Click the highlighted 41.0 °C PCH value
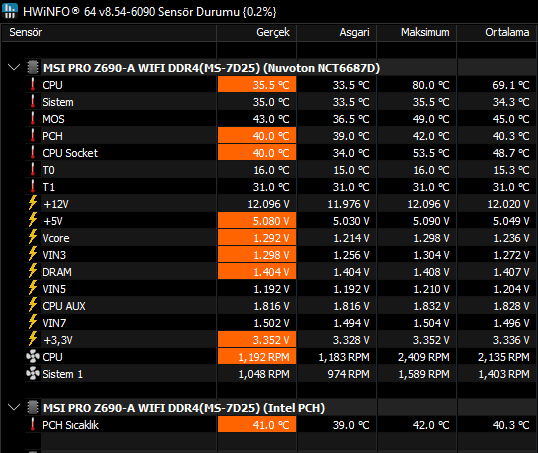The height and width of the screenshot is (453, 538). pos(257,425)
